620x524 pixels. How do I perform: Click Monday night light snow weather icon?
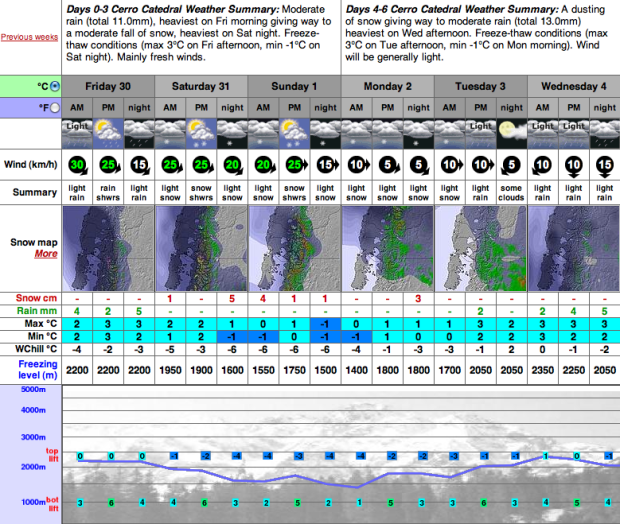[x=418, y=134]
